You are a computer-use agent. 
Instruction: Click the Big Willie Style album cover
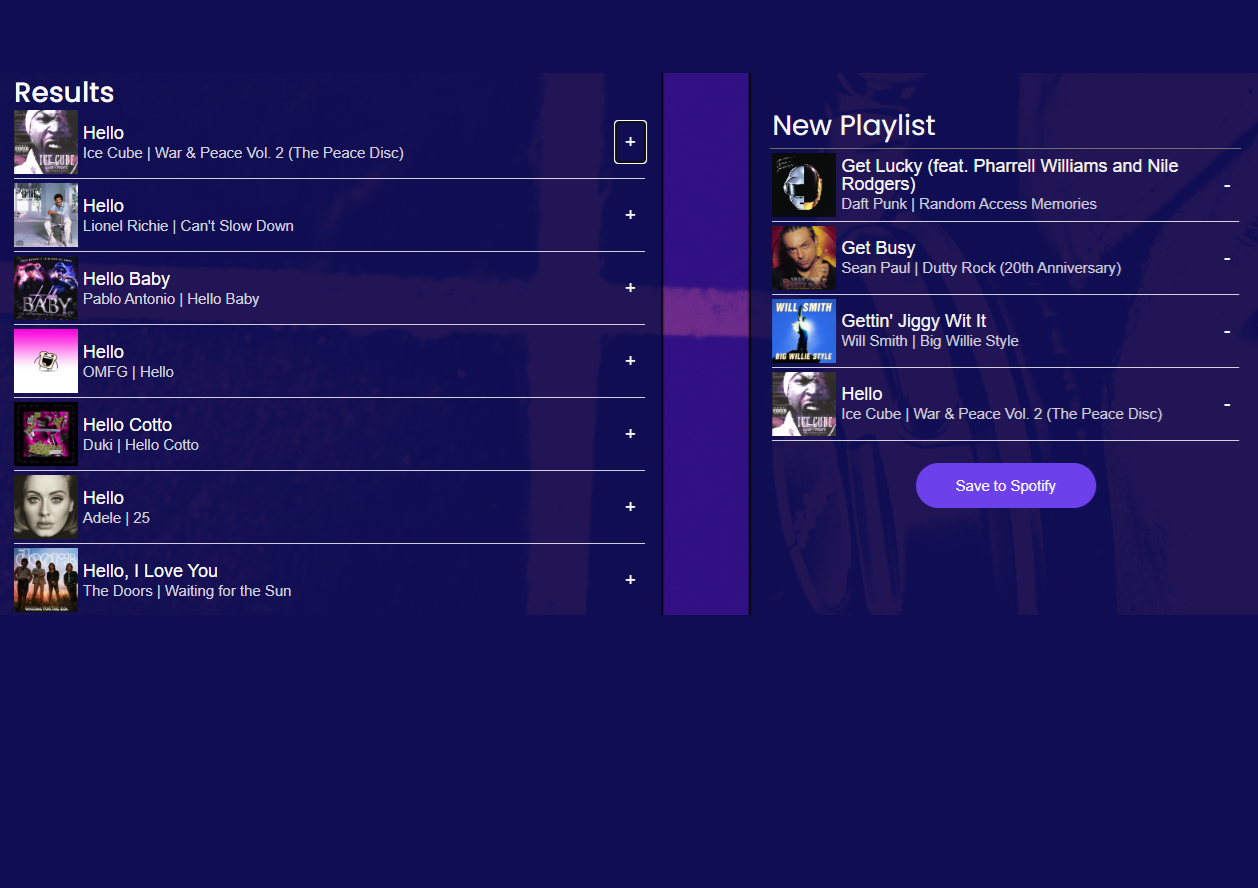[803, 330]
